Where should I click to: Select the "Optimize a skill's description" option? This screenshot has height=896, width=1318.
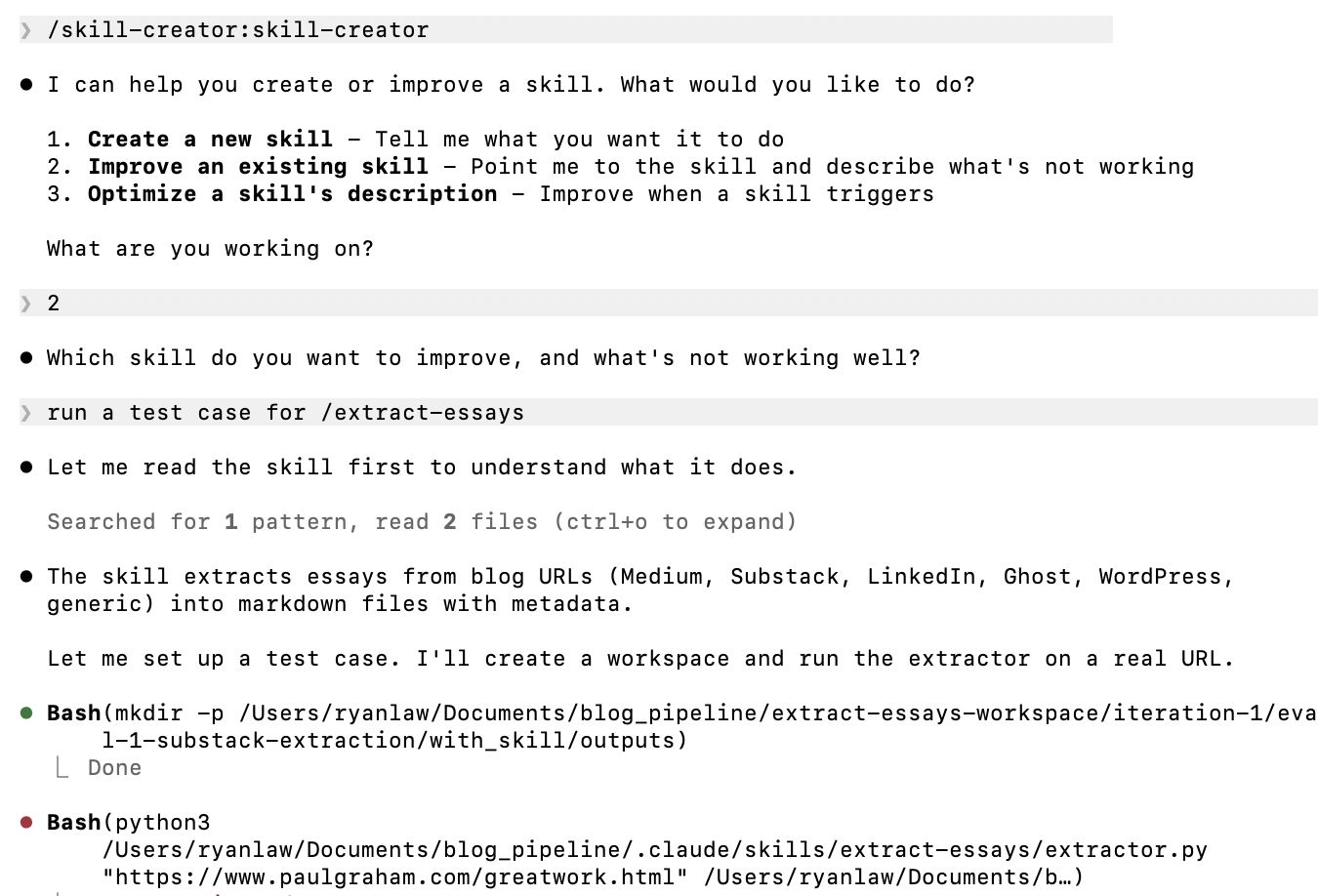(x=292, y=194)
